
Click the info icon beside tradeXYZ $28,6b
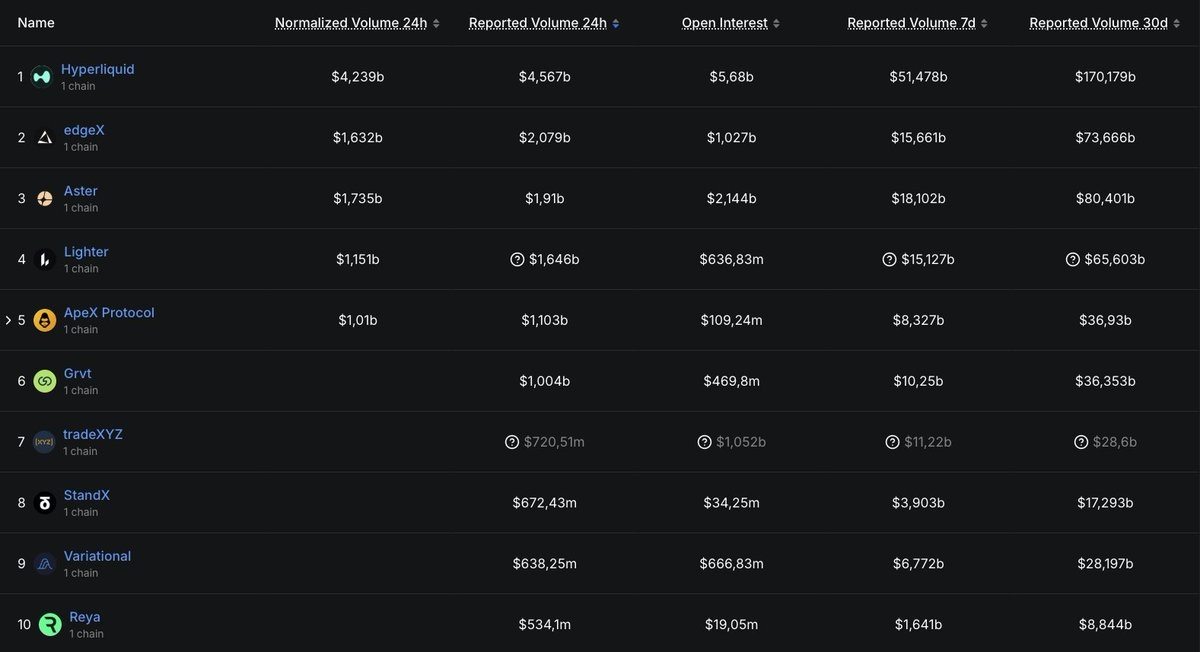[x=1081, y=442]
